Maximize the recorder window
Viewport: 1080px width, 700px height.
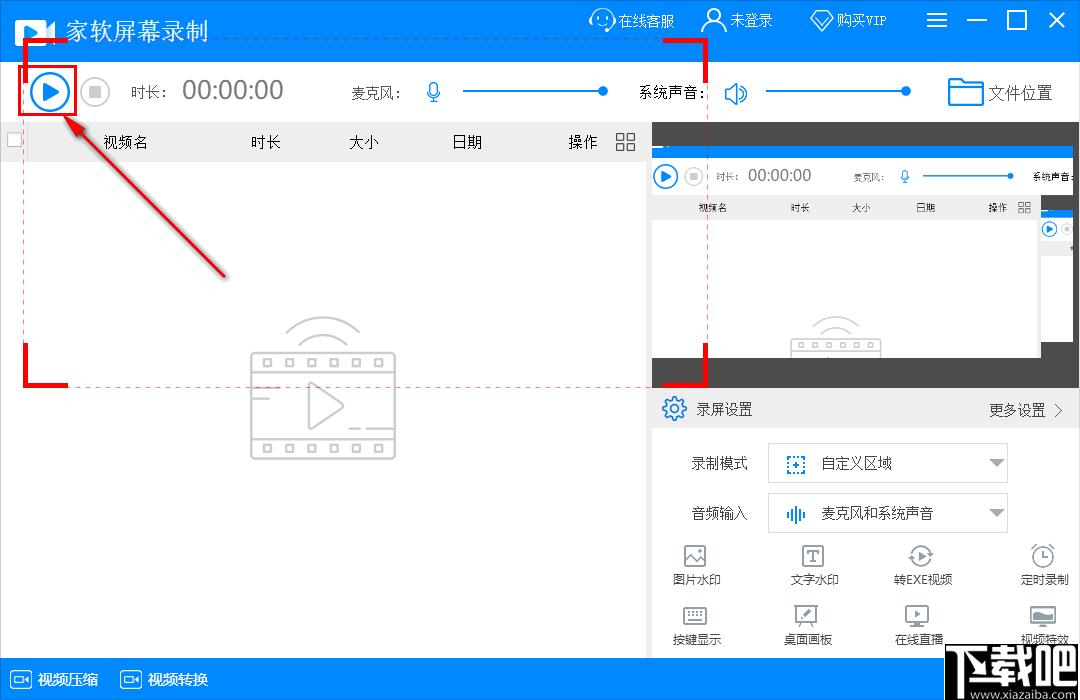pos(1017,20)
